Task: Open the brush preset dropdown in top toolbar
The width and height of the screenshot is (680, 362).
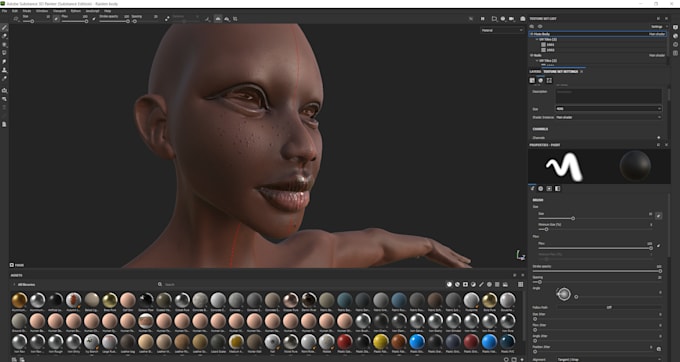Action: point(17,19)
